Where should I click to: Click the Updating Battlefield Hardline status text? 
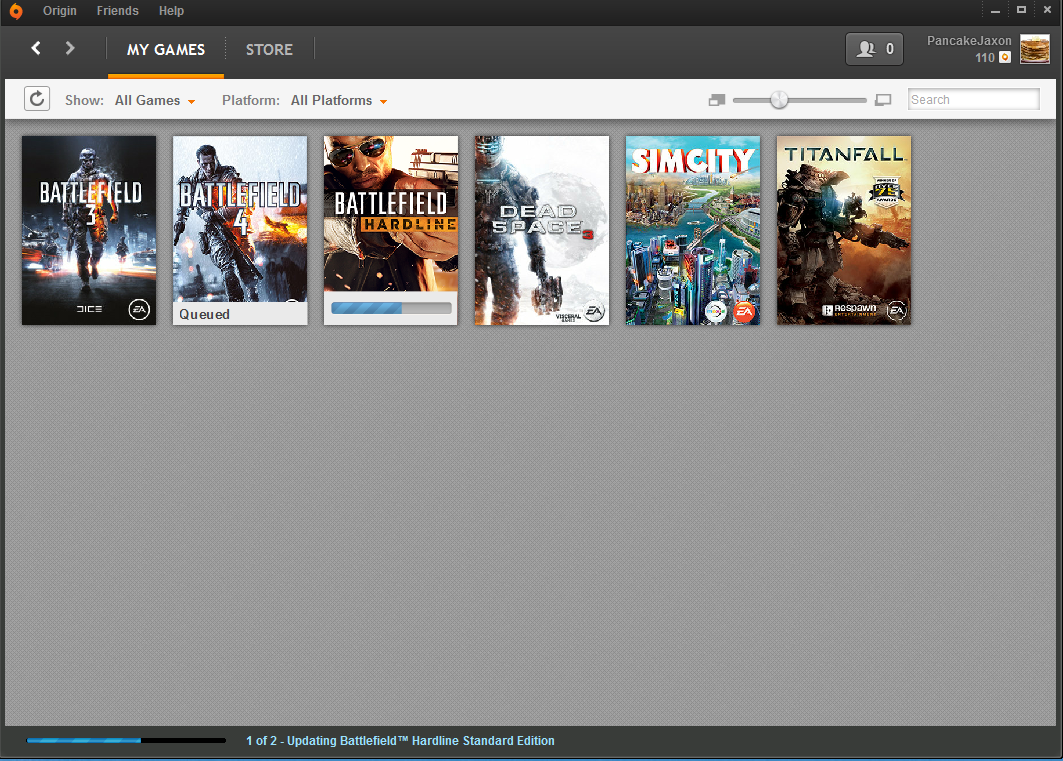[x=400, y=741]
